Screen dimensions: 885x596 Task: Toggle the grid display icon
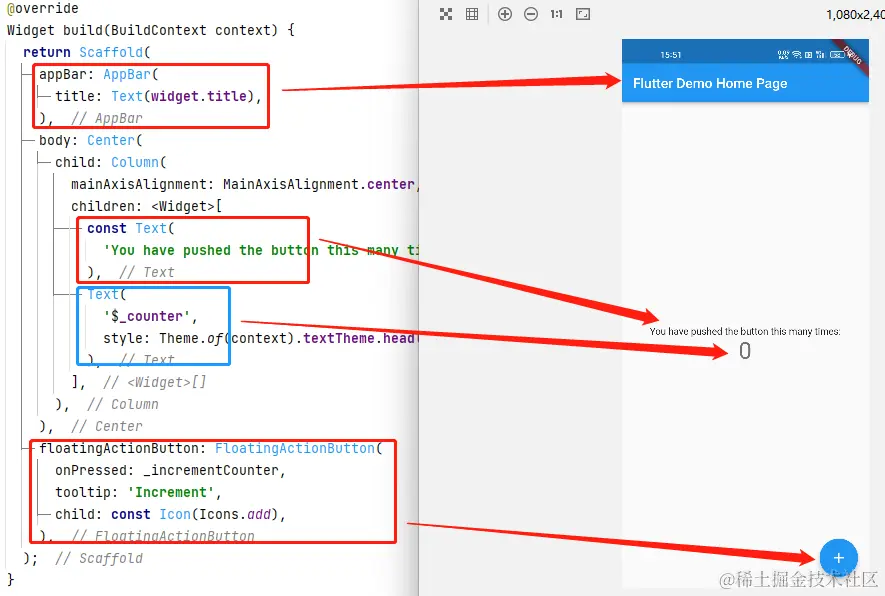point(472,15)
